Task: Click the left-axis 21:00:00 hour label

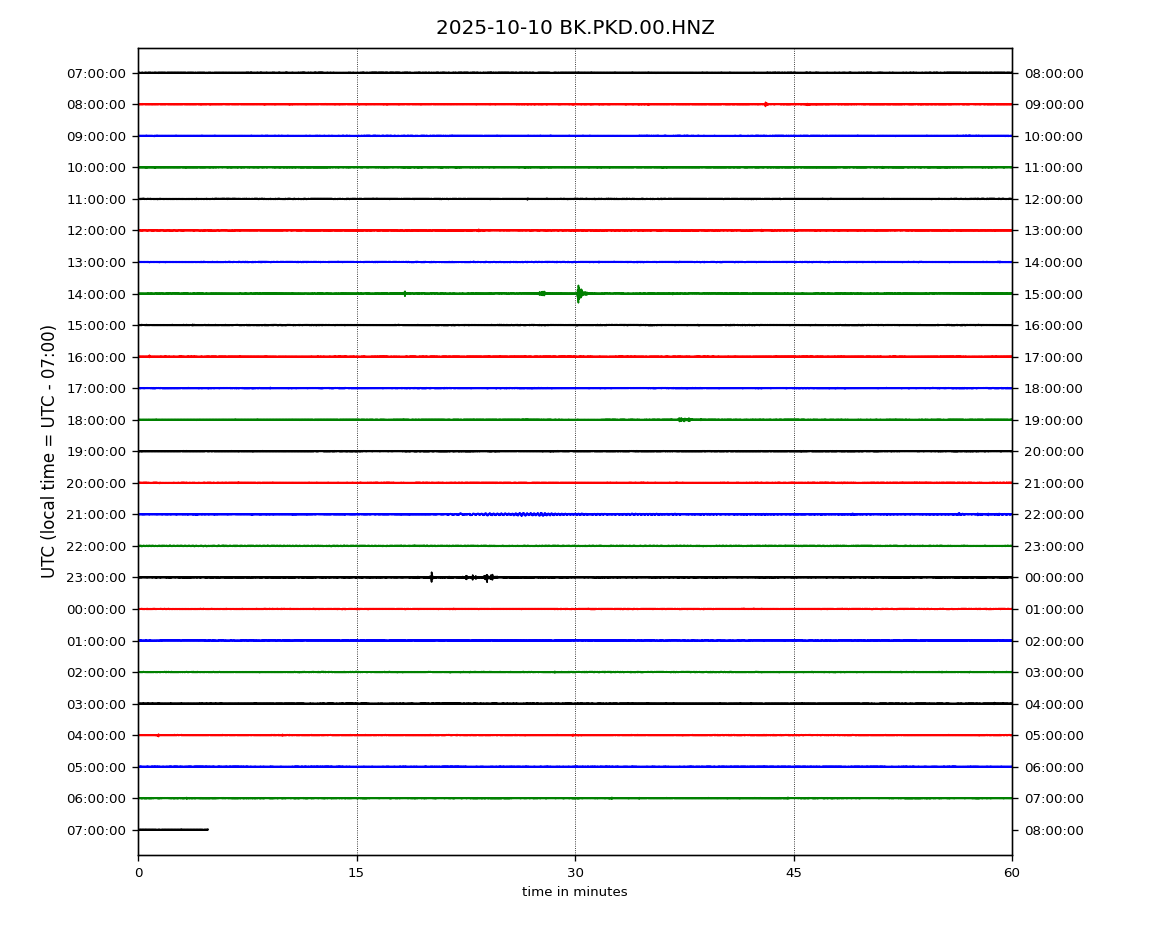Action: point(96,515)
